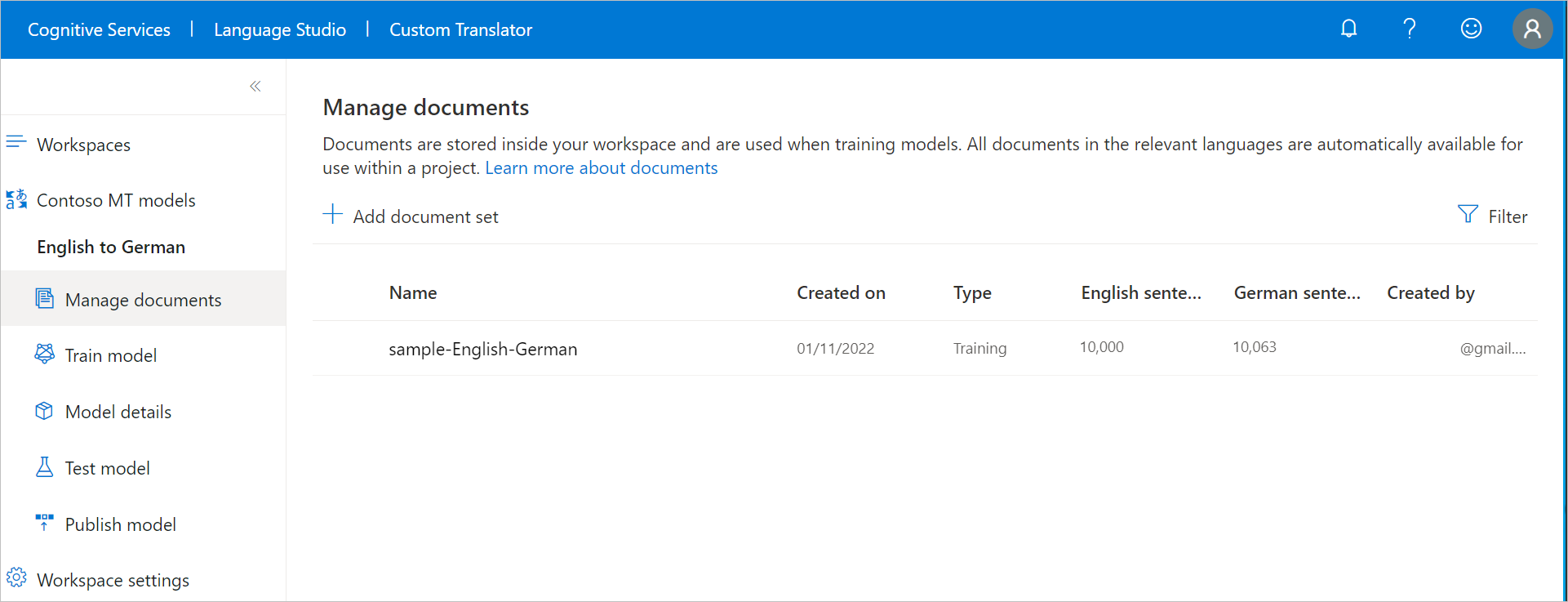Go to Train model page
Screen dimensions: 1568x602
(x=111, y=355)
